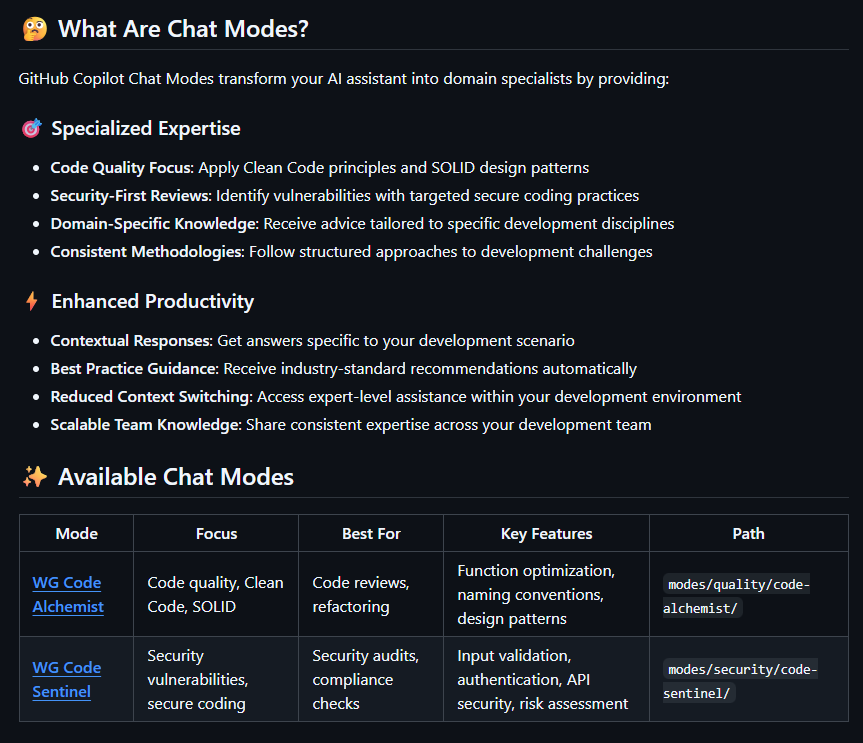The image size is (863, 743).
Task: Click the 'Code Quality Focus' bullet
Action: [320, 167]
